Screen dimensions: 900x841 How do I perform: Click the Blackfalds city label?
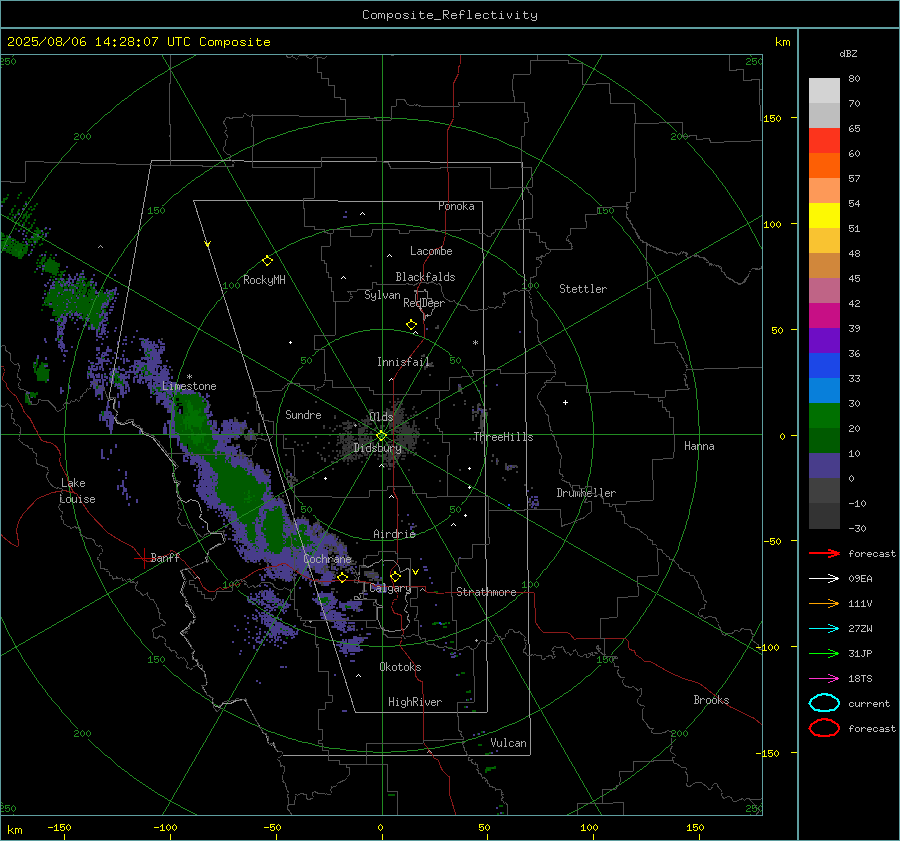[x=425, y=277]
